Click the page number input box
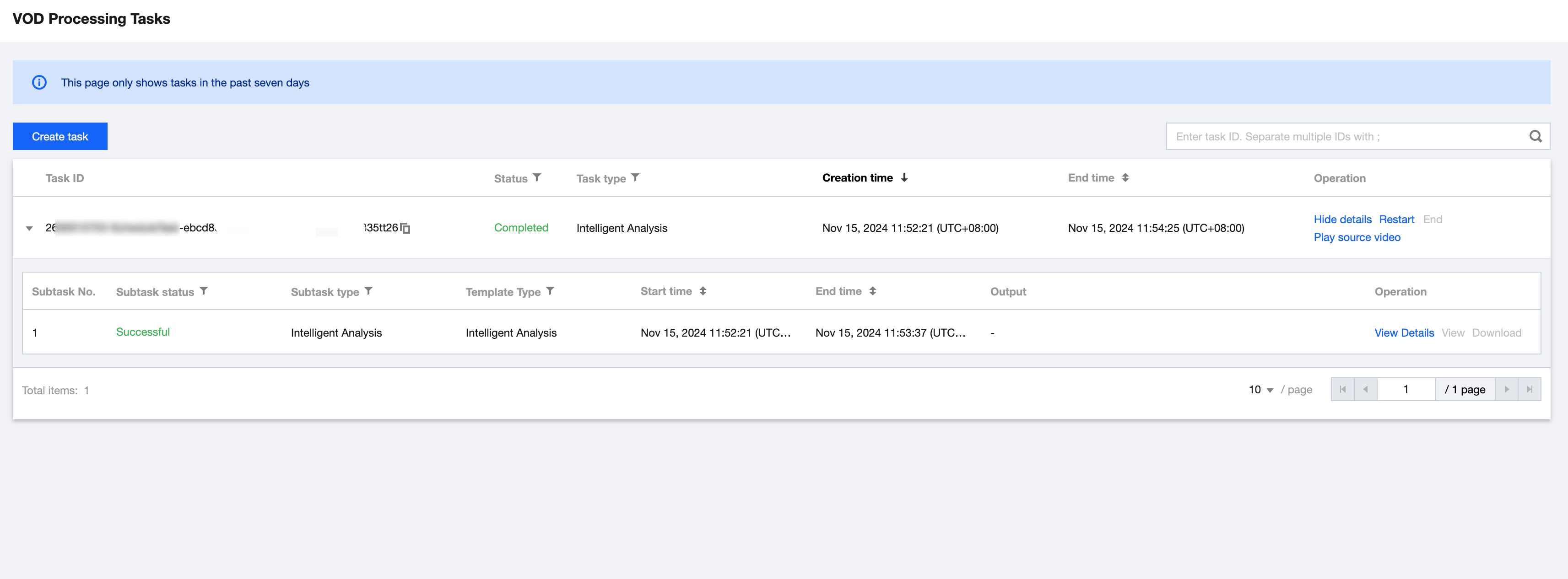This screenshot has width=1568, height=579. click(1406, 389)
